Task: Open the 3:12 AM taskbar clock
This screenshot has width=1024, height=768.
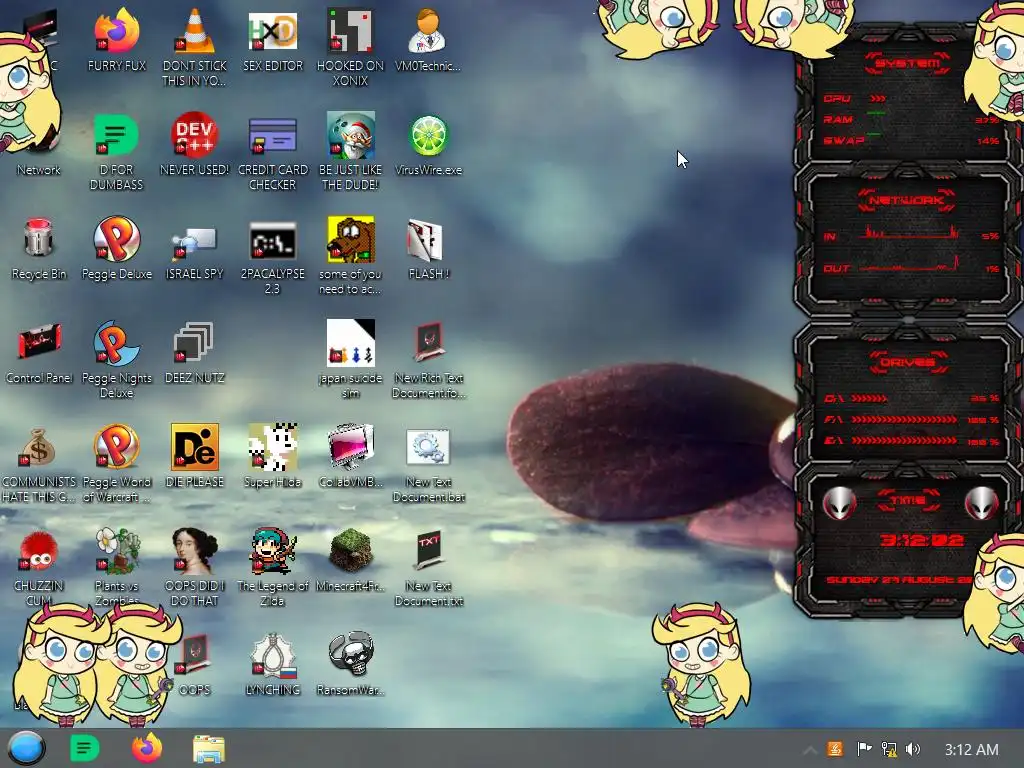Action: 971,750
